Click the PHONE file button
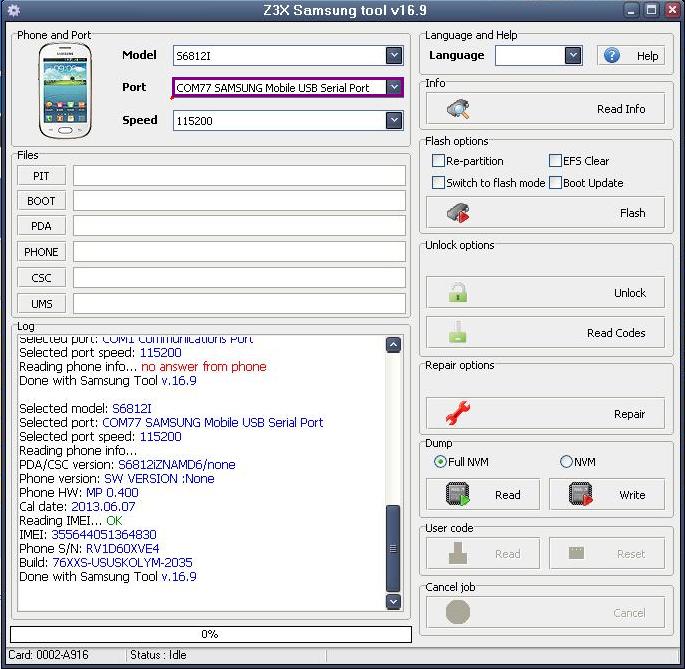 (x=42, y=252)
